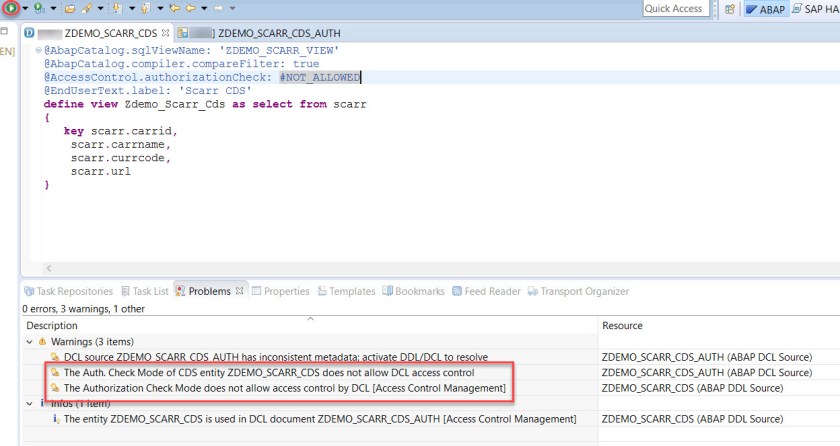Open the dropdown arrow next to Run

point(25,9)
